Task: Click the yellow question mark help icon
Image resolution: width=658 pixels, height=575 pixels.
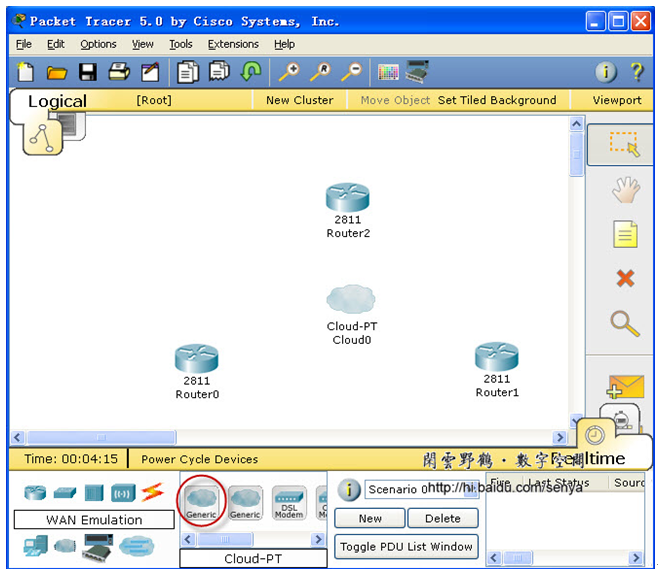Action: [637, 72]
